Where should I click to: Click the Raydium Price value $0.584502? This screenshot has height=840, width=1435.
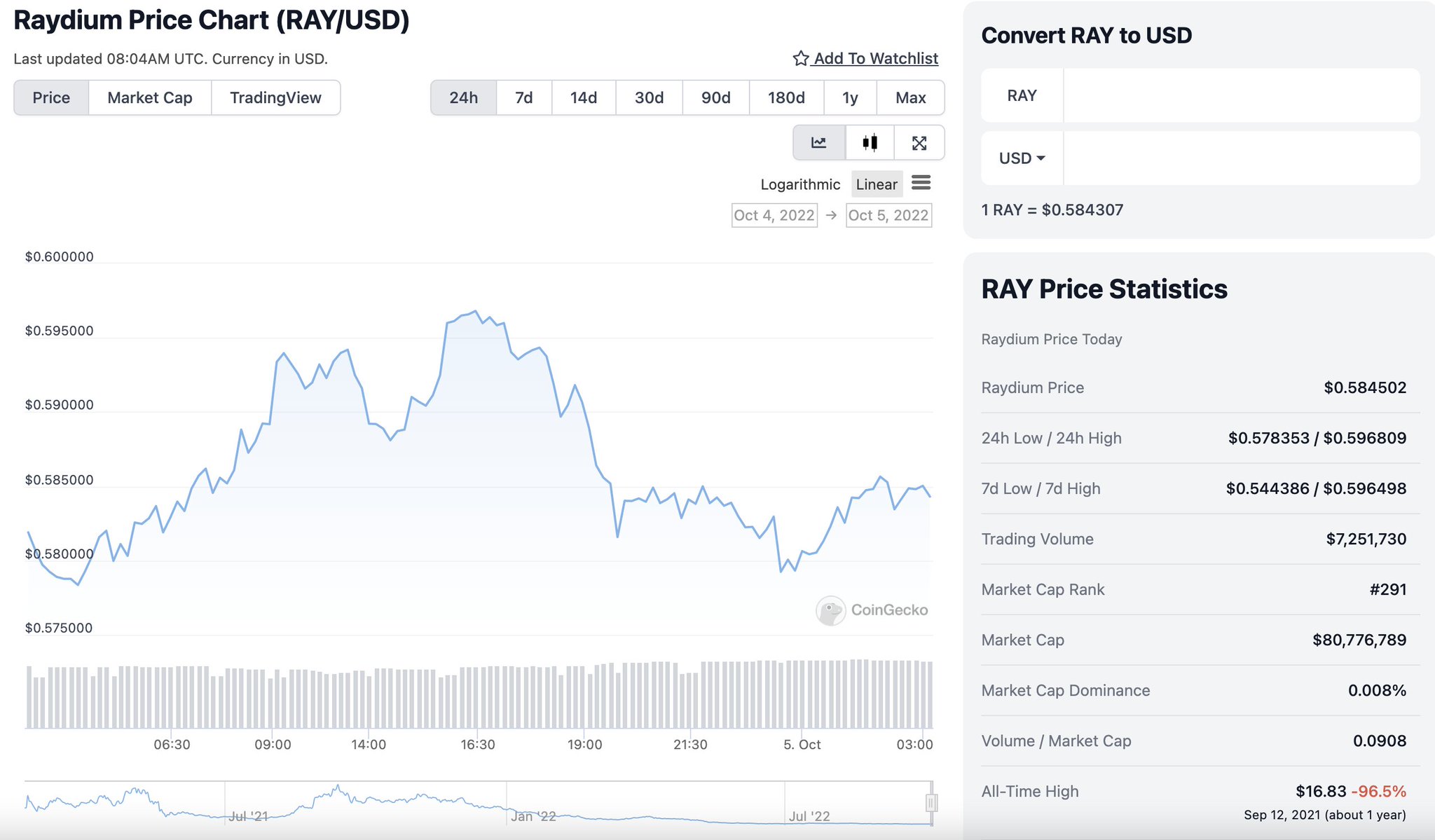click(x=1365, y=387)
